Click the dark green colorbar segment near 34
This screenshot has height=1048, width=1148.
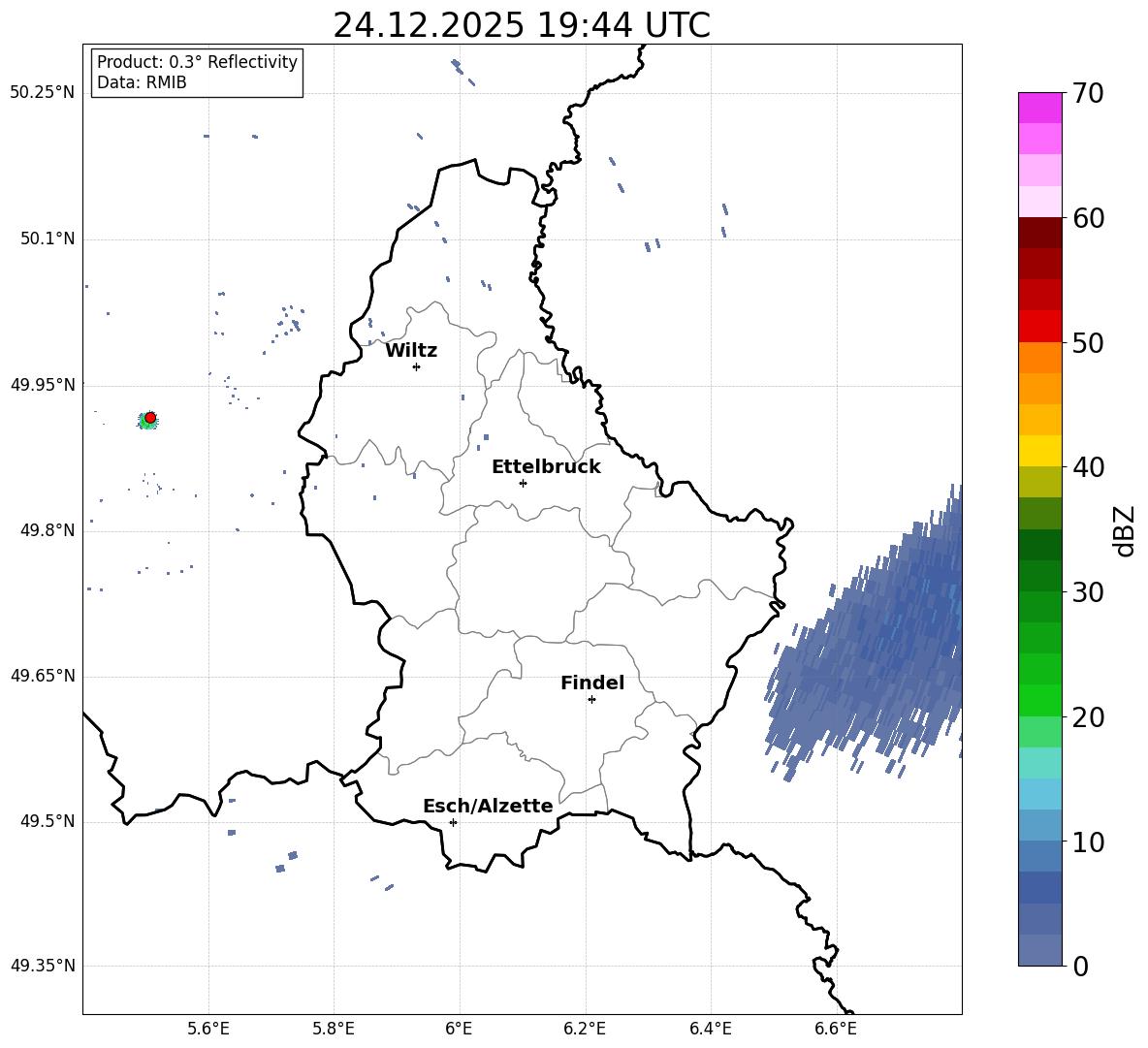click(1039, 545)
